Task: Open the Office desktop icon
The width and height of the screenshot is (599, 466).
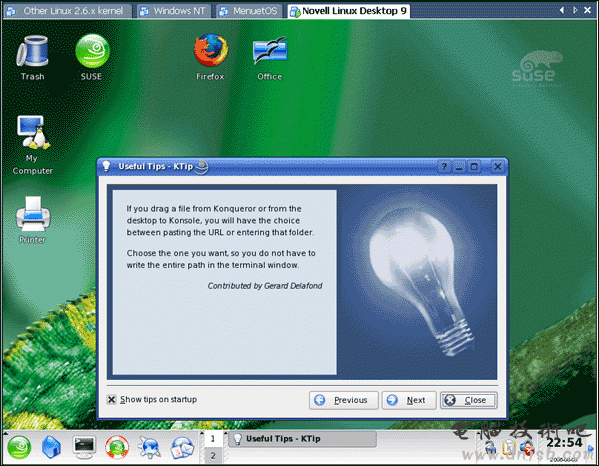Action: pyautogui.click(x=270, y=57)
